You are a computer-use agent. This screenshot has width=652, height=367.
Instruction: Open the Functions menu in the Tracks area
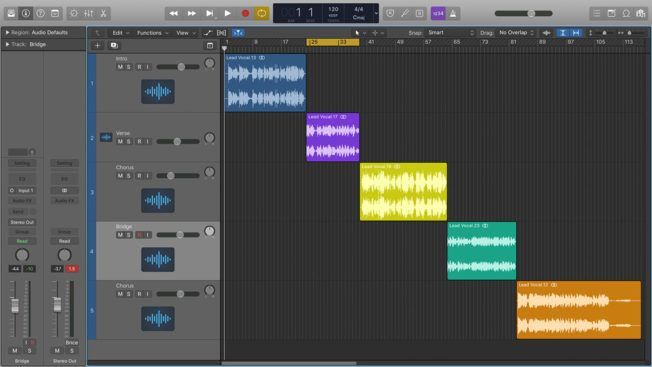point(152,33)
